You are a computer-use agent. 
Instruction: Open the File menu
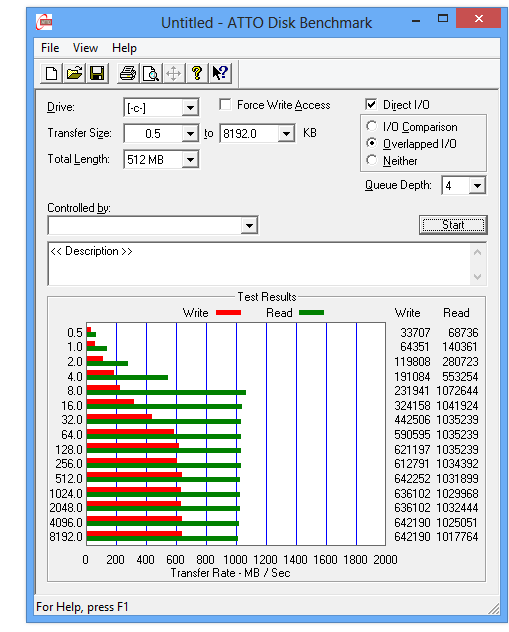pyautogui.click(x=50, y=48)
